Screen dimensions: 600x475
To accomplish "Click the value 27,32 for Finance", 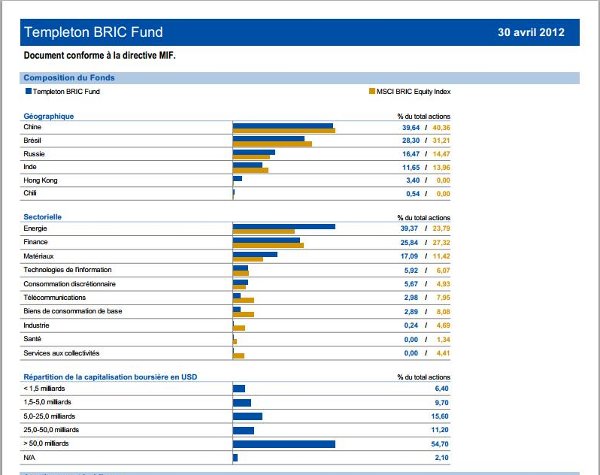I will 441,243.
